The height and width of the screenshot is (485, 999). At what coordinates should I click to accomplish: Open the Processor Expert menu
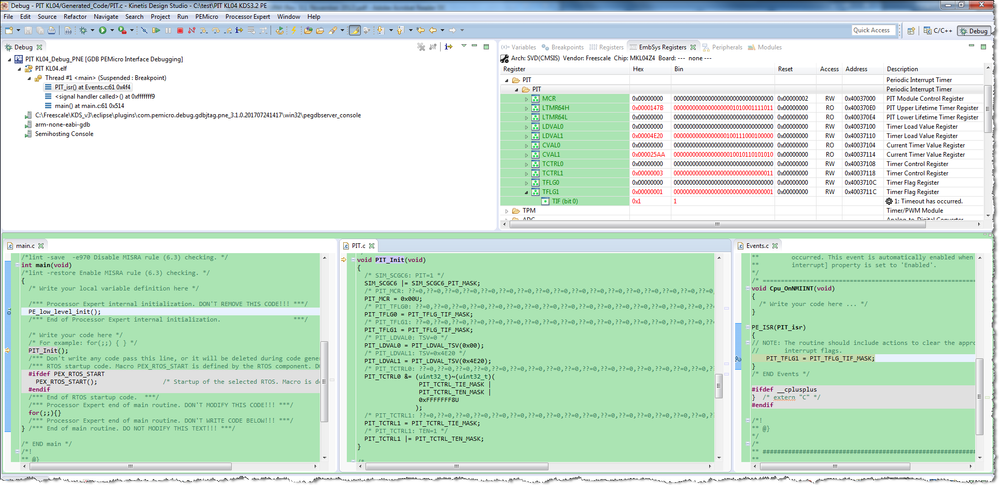(246, 17)
